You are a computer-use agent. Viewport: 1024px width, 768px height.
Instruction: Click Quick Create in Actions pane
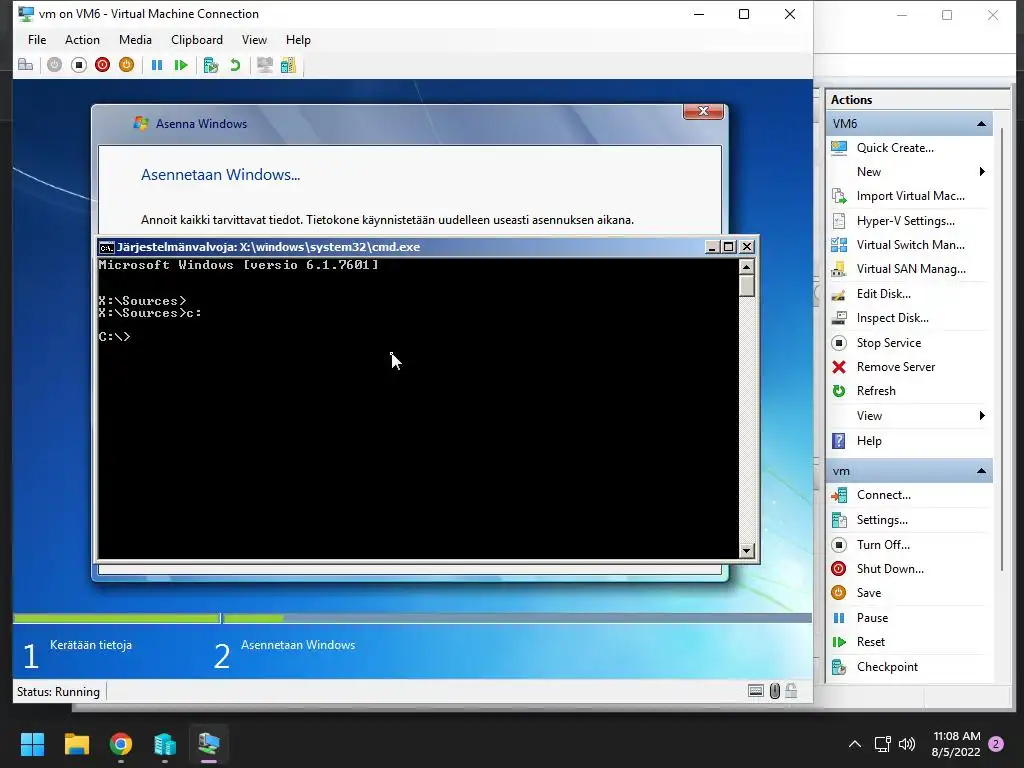click(895, 148)
